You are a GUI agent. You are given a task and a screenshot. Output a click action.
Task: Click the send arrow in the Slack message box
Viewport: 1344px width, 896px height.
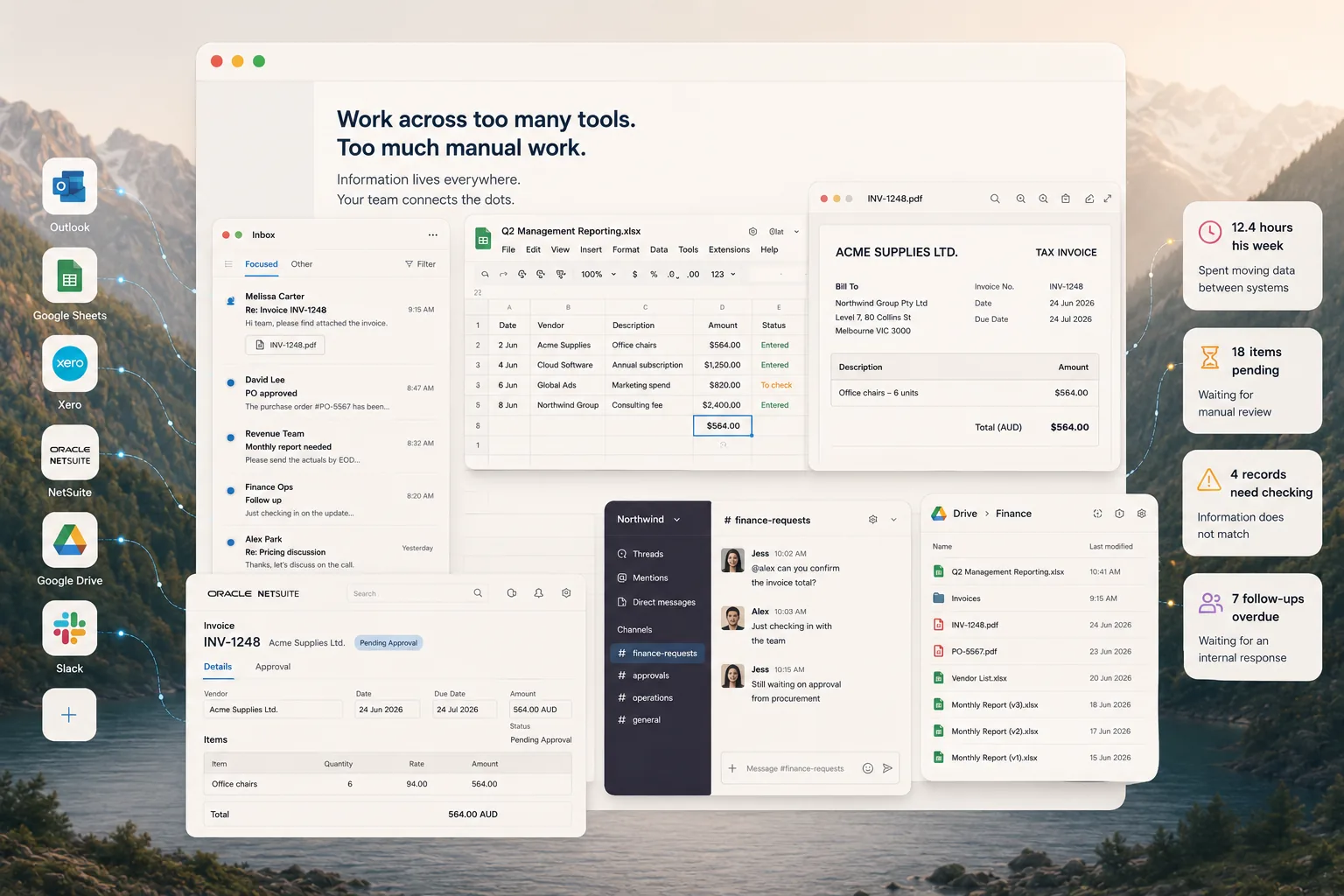click(x=887, y=768)
